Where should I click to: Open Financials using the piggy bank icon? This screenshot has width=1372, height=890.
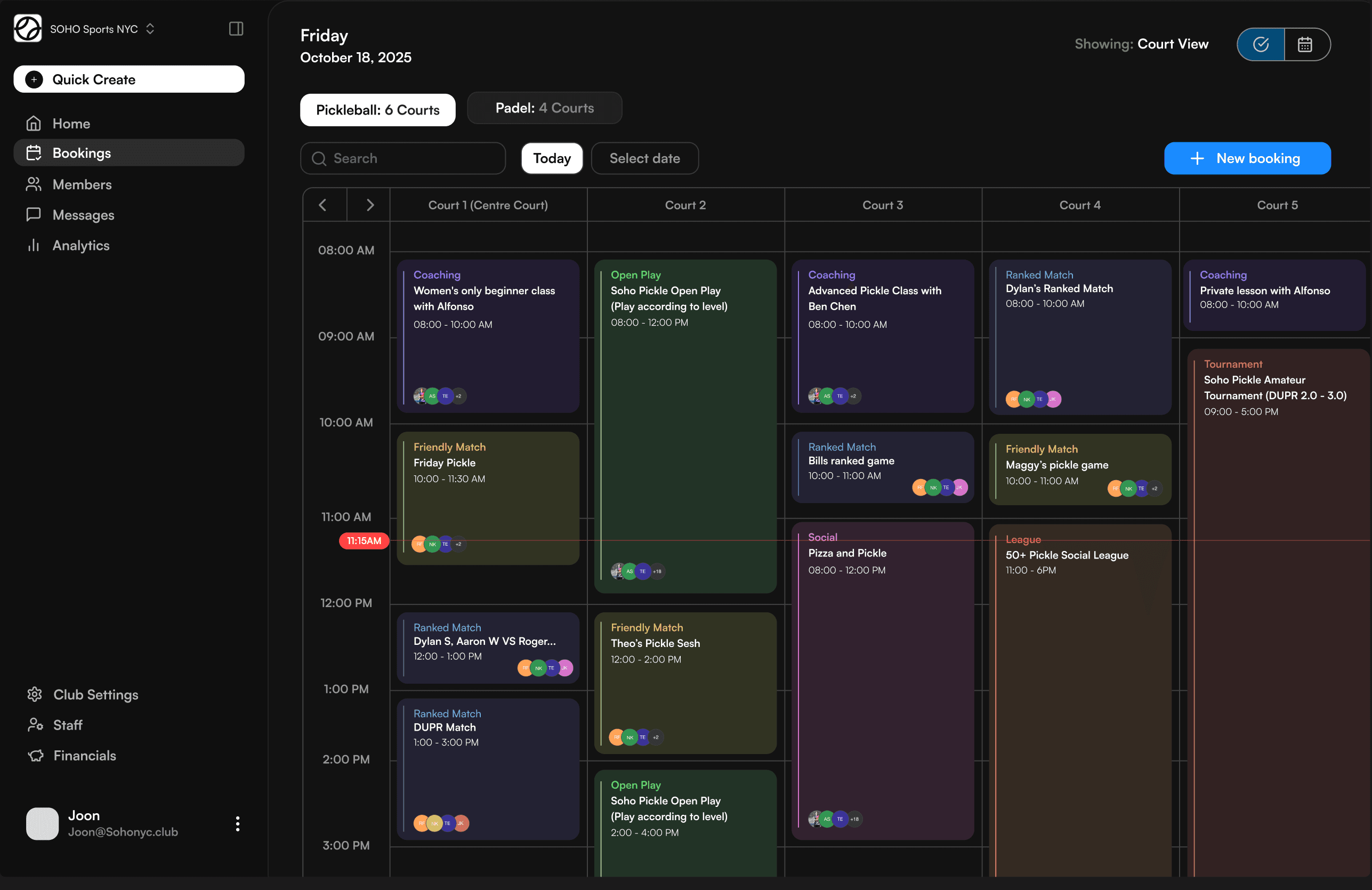tap(35, 755)
